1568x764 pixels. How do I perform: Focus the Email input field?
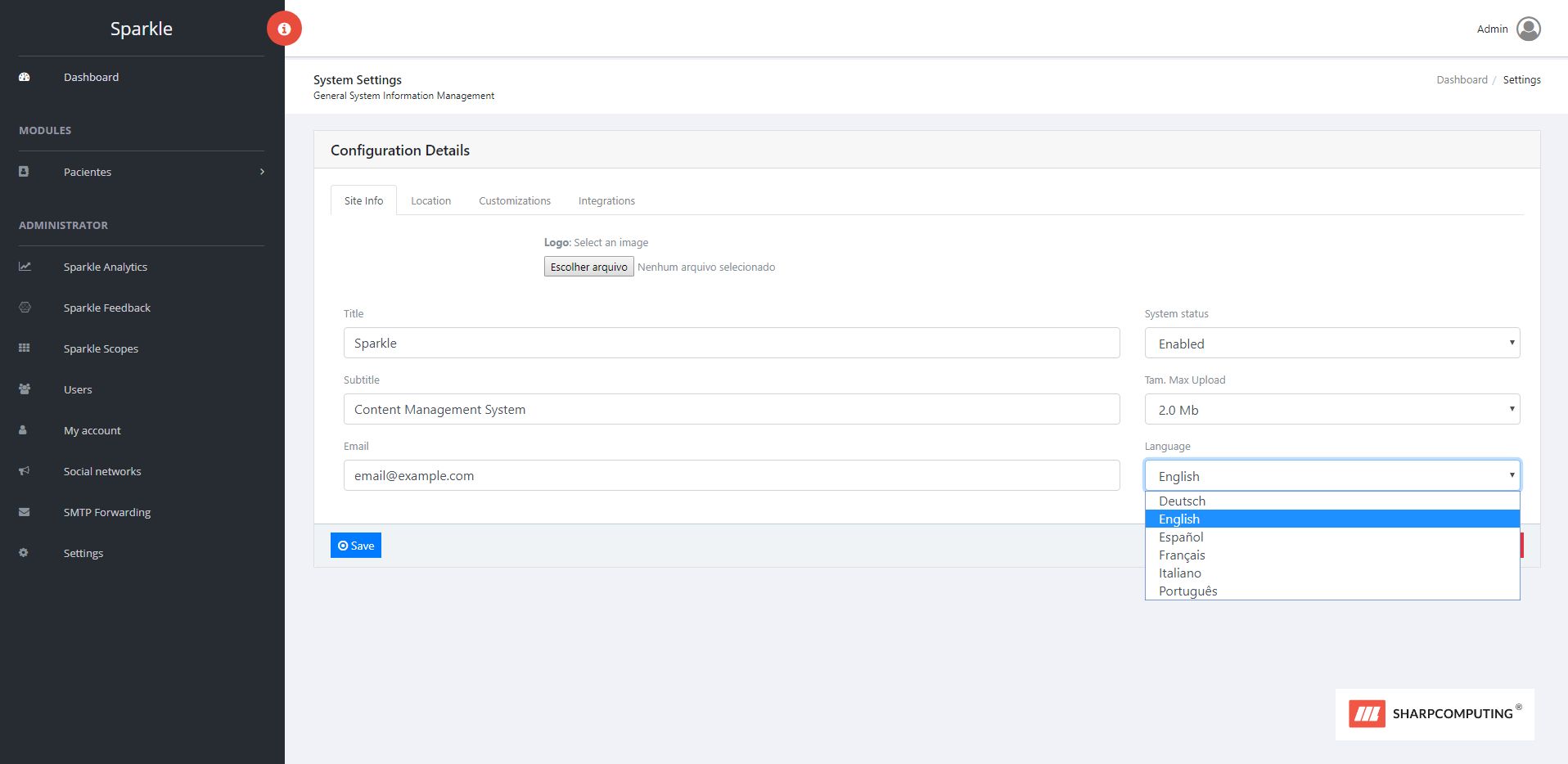pos(732,475)
